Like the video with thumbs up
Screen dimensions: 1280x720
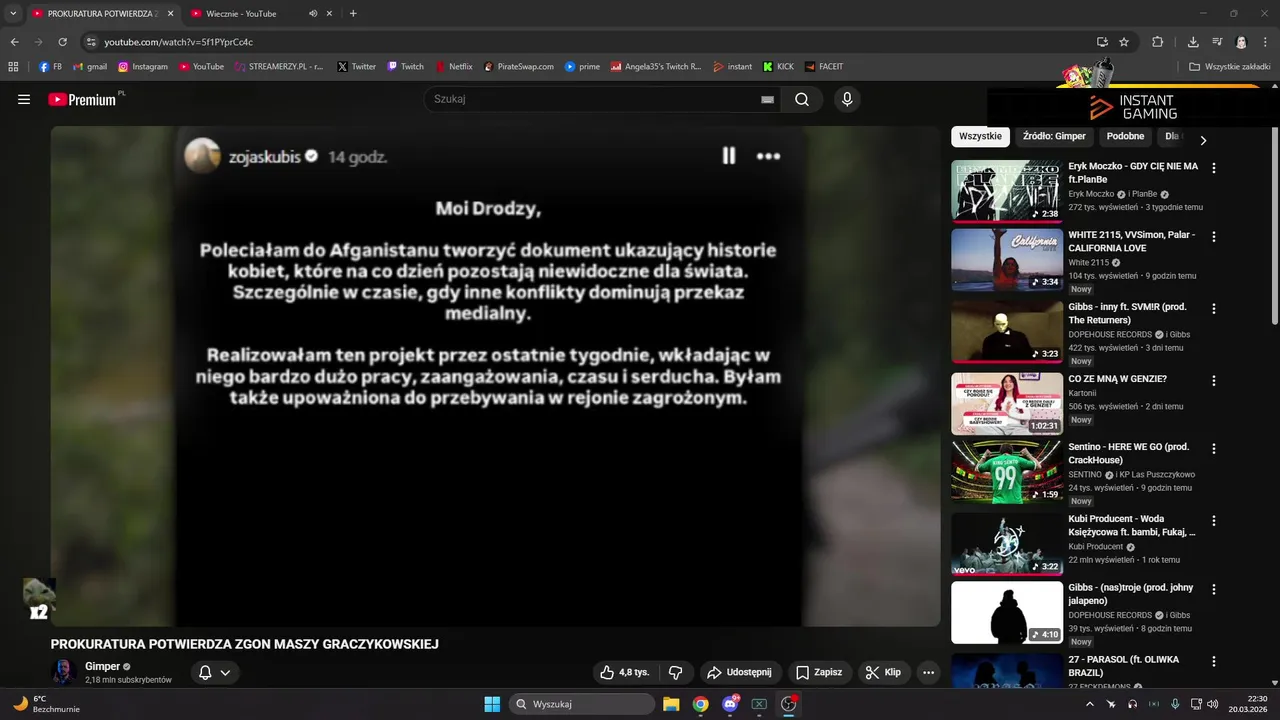(x=625, y=672)
